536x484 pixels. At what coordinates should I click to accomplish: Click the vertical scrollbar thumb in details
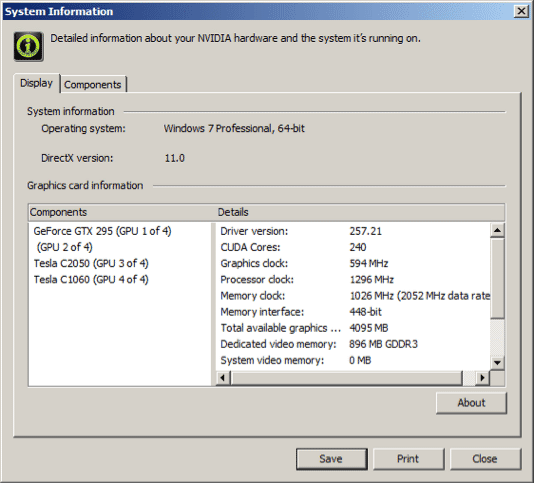[498, 279]
